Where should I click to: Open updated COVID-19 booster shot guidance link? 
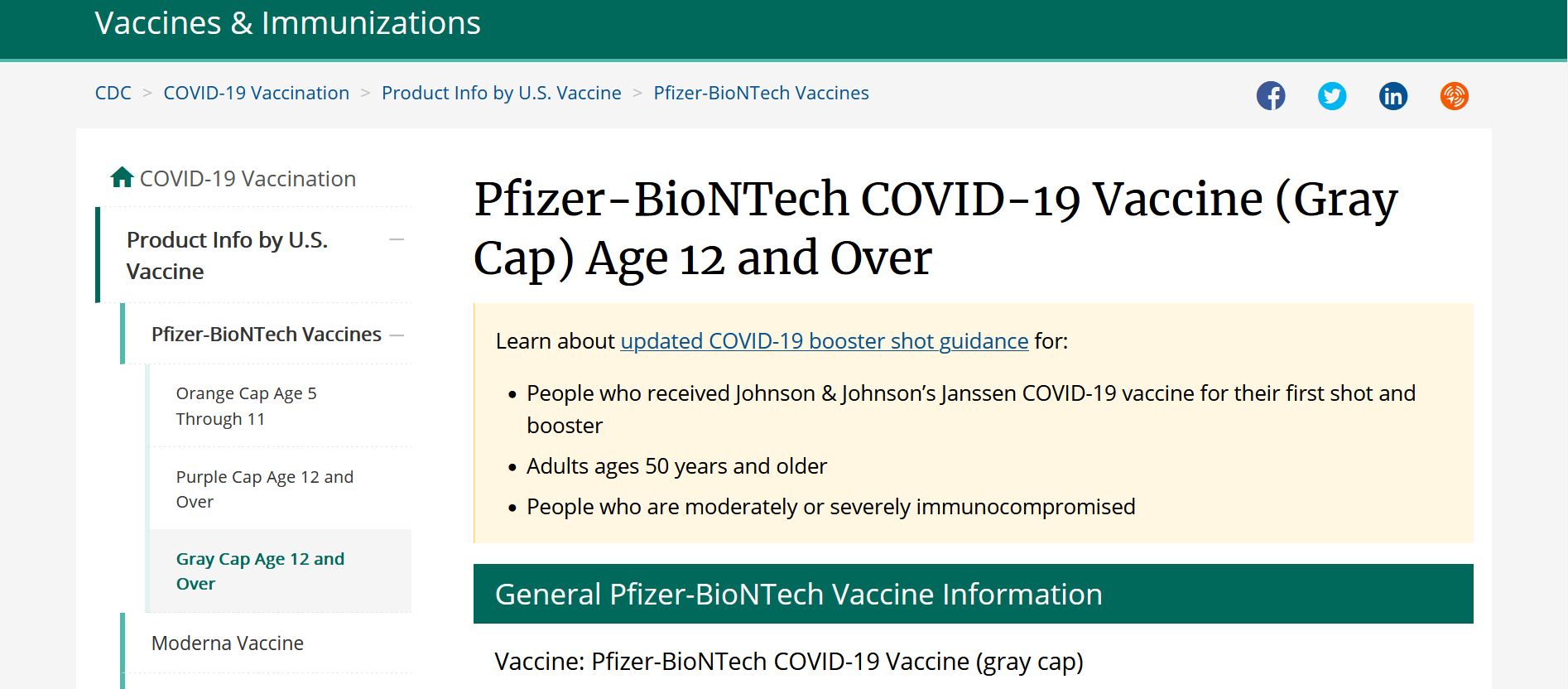pyautogui.click(x=825, y=341)
